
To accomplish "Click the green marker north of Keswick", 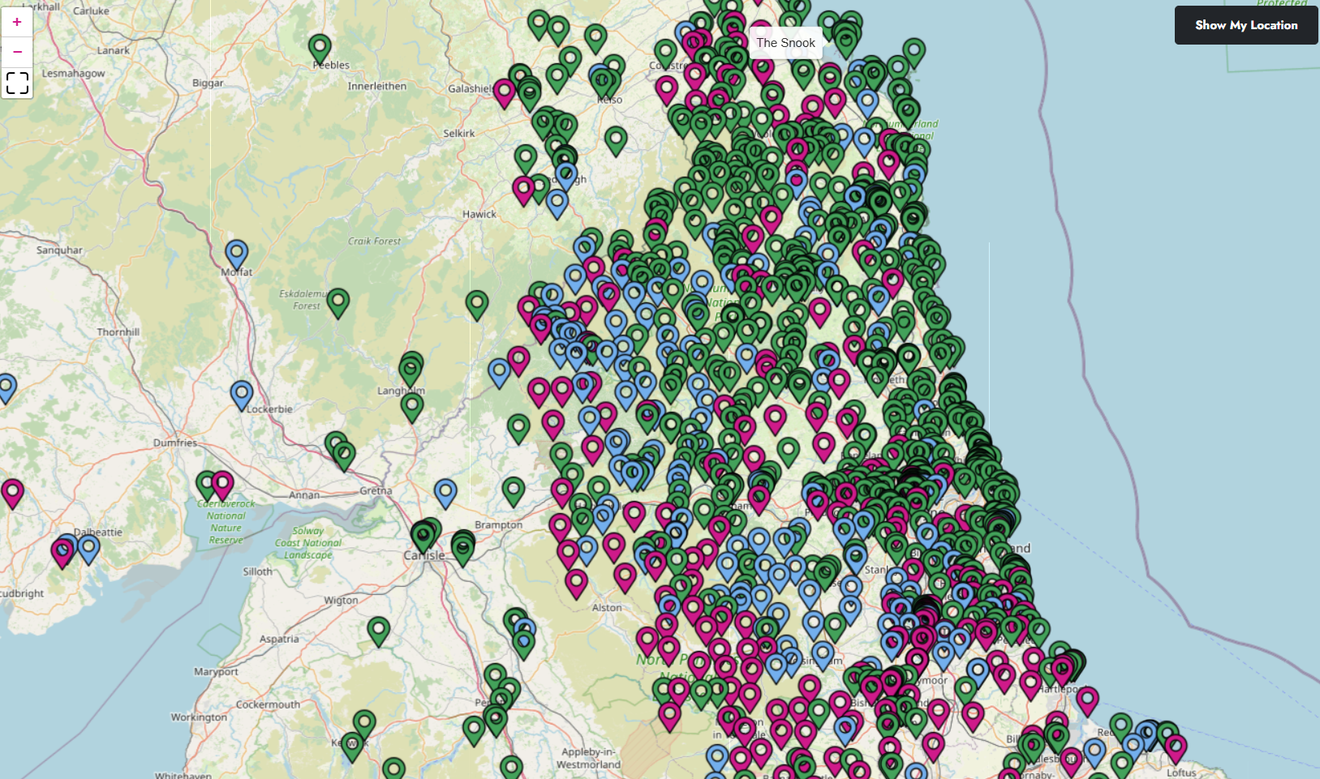I will click(x=364, y=722).
